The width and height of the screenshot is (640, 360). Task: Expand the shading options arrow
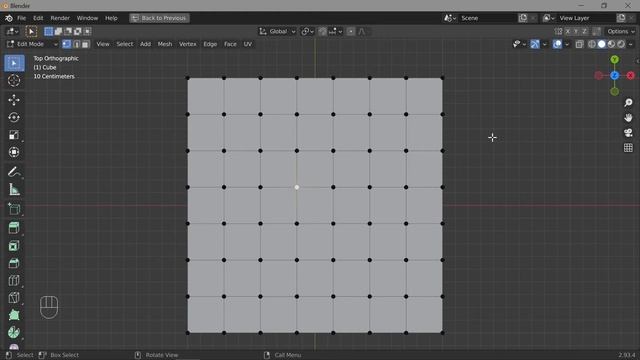[631, 44]
